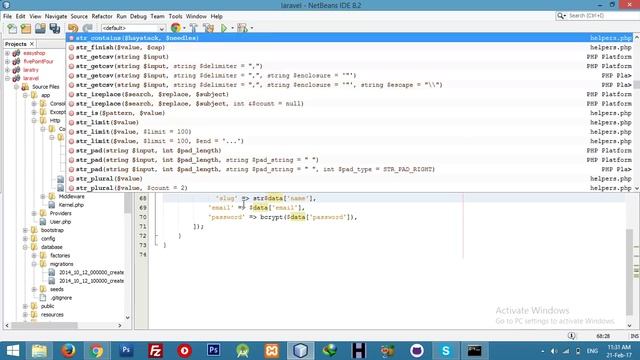This screenshot has height=360, width=640.
Task: Collapse the laravel project node
Action: (x=7, y=78)
